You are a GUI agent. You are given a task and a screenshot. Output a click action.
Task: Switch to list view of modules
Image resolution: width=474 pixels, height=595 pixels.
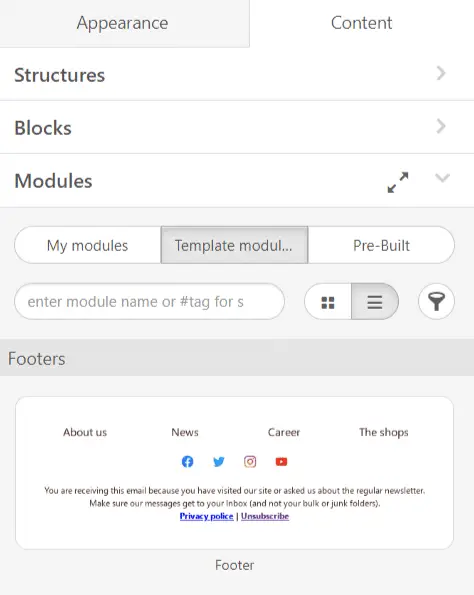(375, 302)
